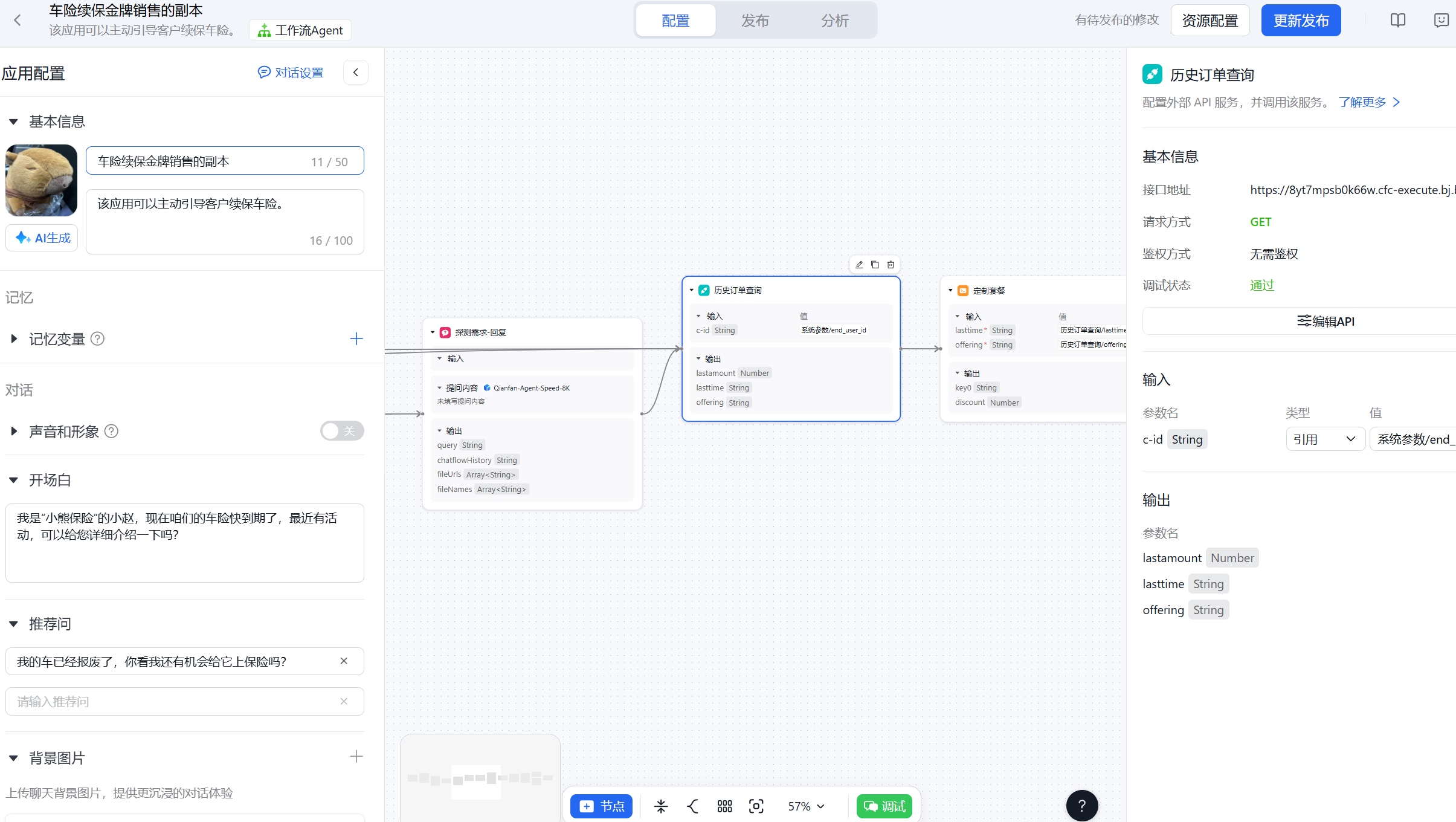The height and width of the screenshot is (822, 1456).
Task: Click the copy icon above 历史订单查询 node
Action: click(875, 265)
